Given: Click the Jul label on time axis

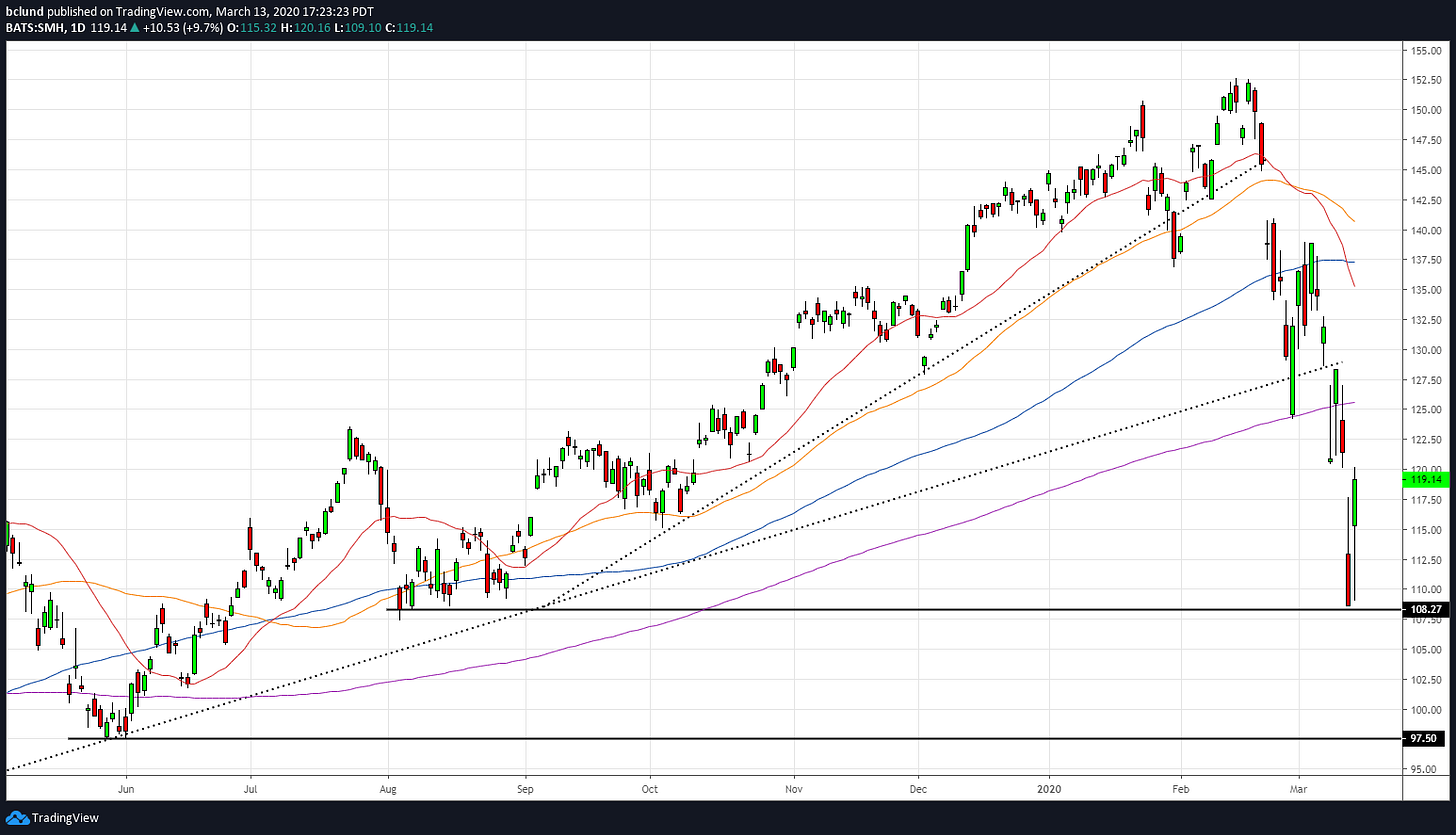Looking at the screenshot, I should click(249, 788).
